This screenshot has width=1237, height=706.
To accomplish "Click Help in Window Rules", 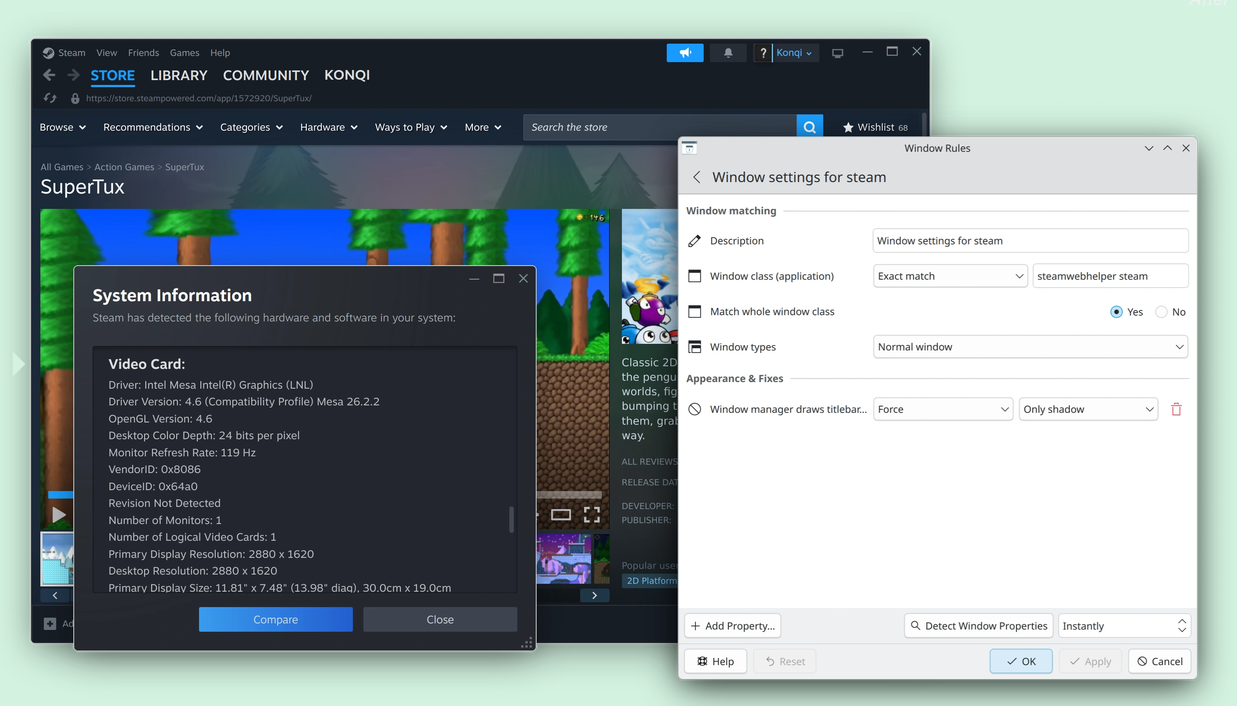I will pyautogui.click(x=716, y=661).
